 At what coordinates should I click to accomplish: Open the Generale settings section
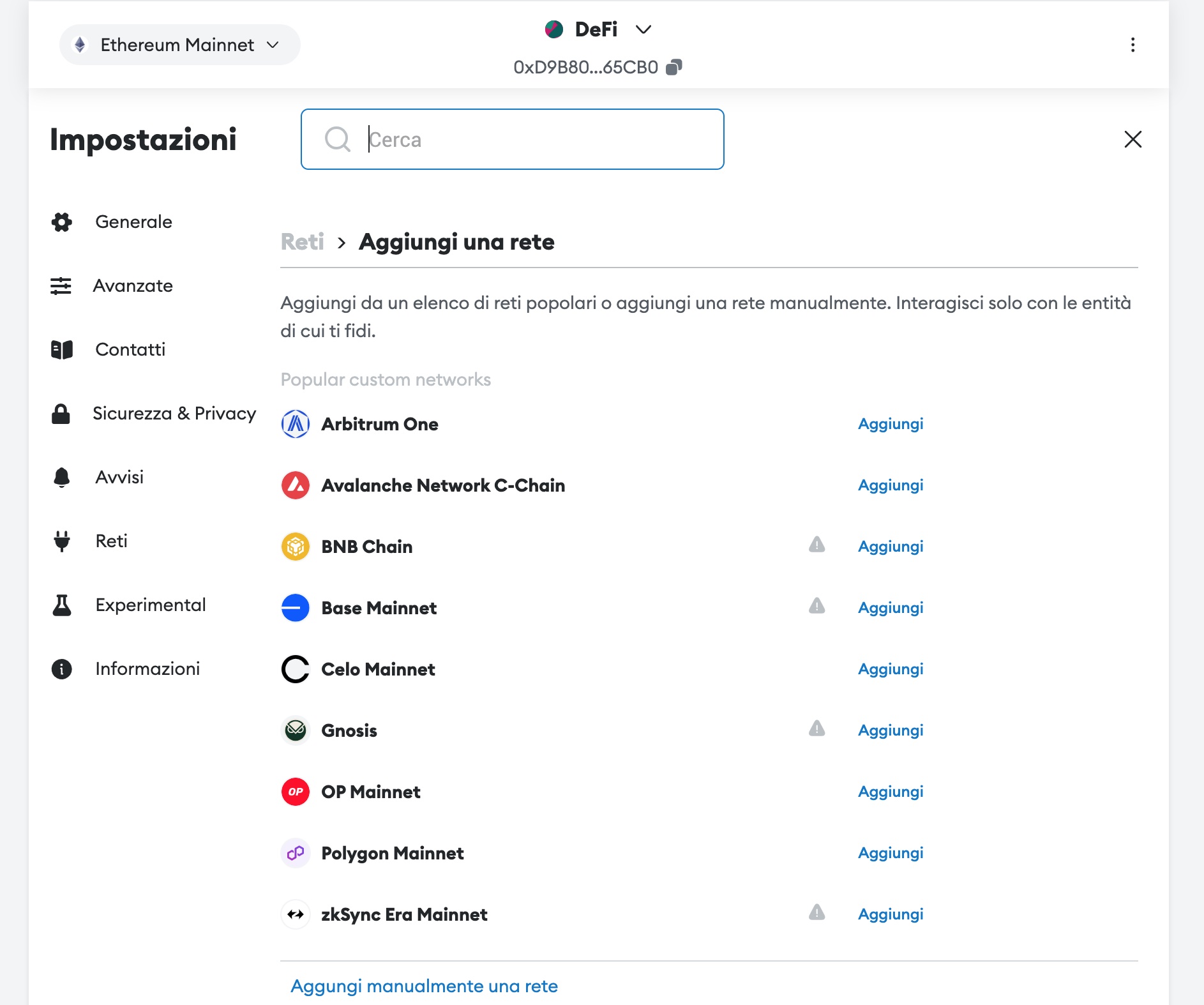133,222
